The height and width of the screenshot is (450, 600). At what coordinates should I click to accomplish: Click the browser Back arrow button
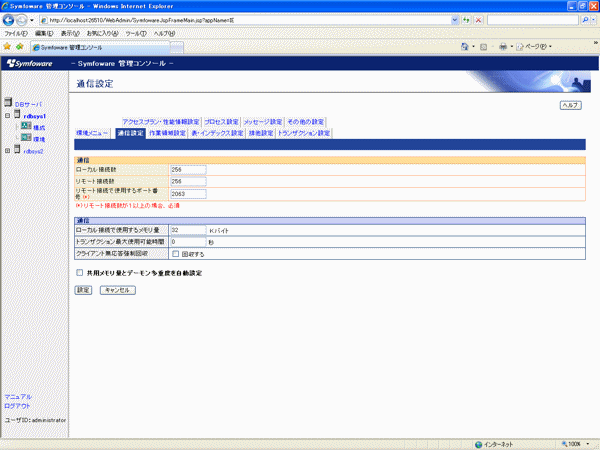pyautogui.click(x=8, y=20)
